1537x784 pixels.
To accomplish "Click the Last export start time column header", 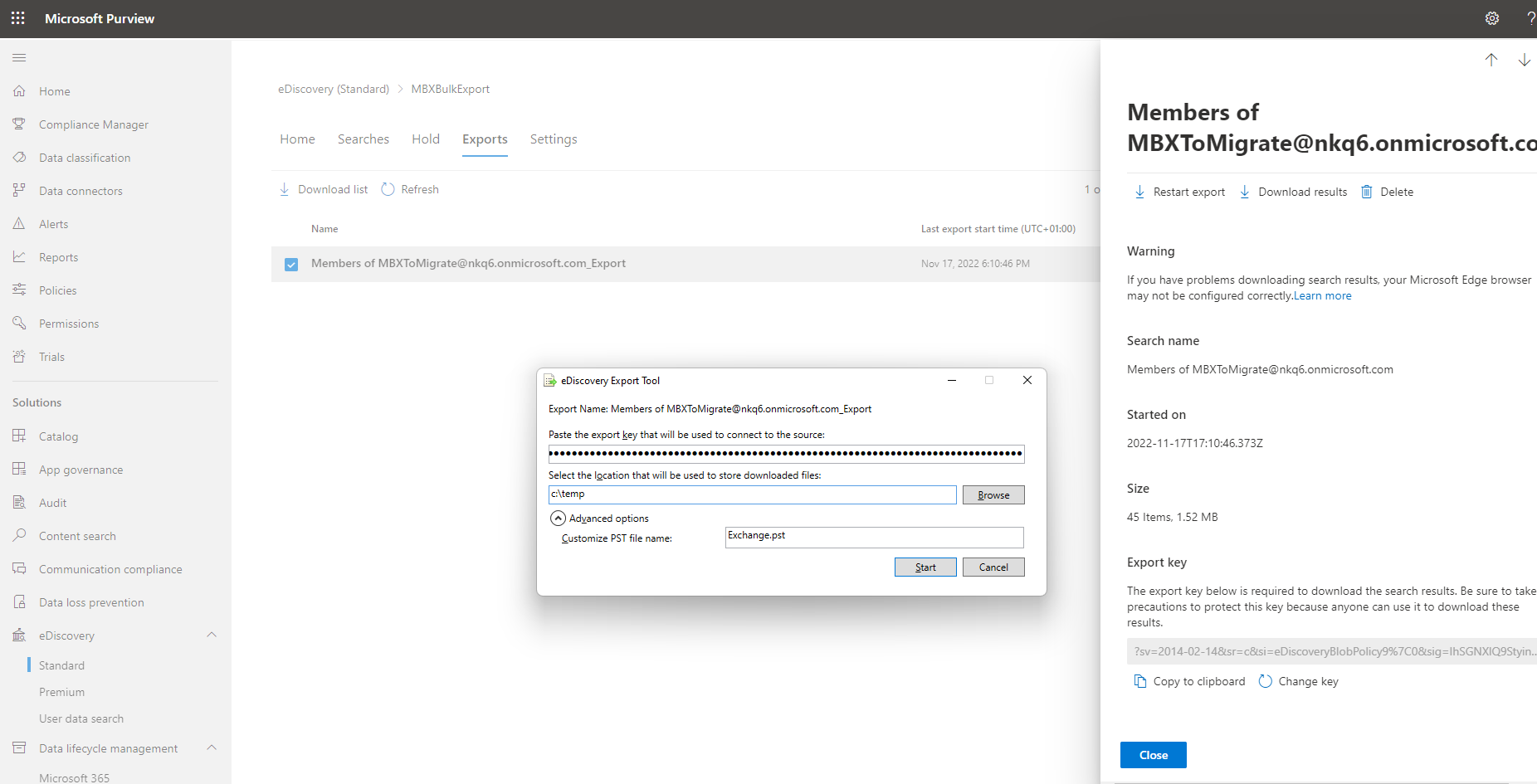I will (998, 229).
